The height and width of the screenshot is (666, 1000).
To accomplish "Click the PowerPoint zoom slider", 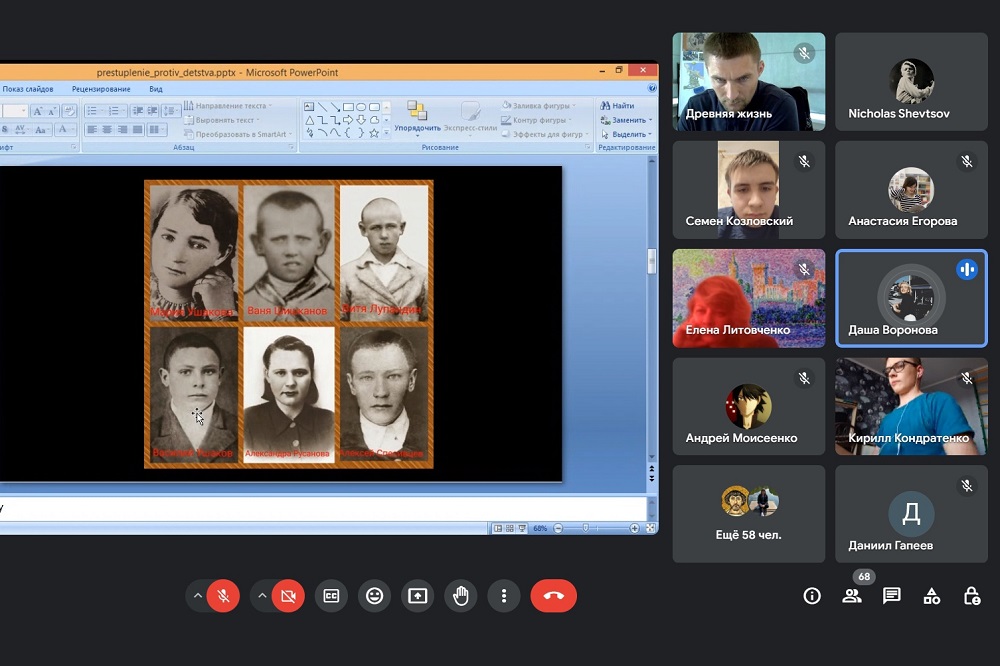I will click(x=596, y=528).
